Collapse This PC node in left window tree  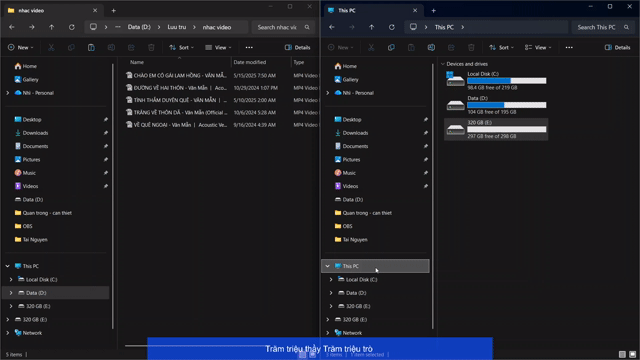coord(8,266)
